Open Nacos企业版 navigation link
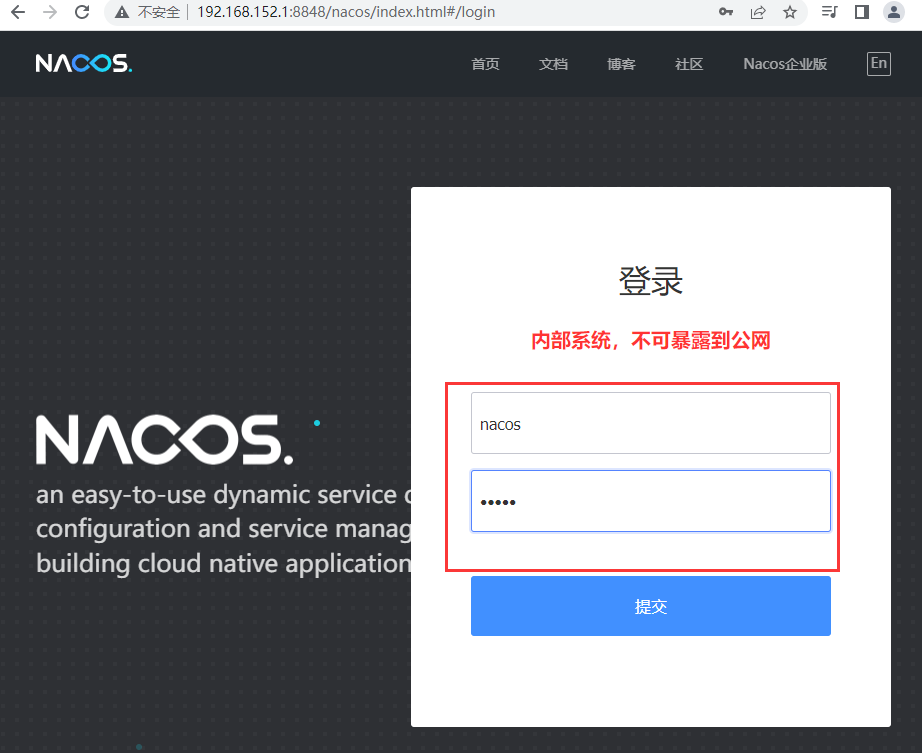922x753 pixels. pos(785,63)
